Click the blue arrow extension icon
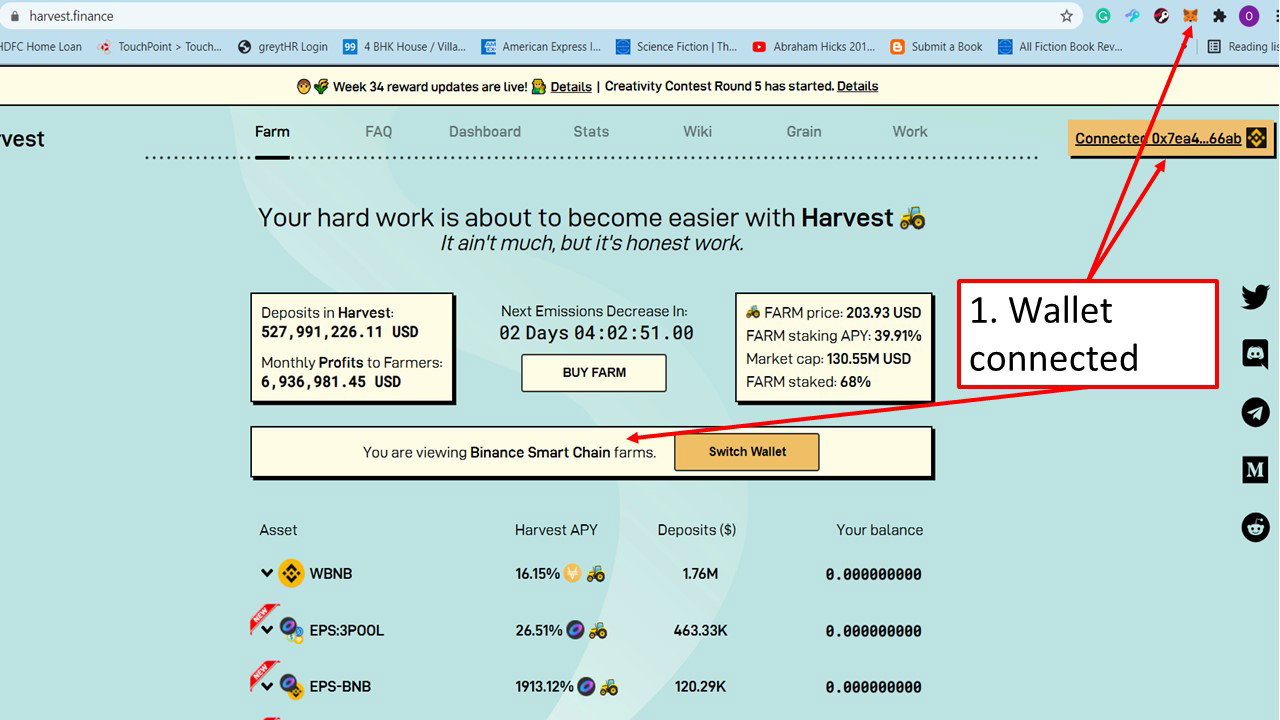Screen dimensions: 1280x720 click(1132, 16)
